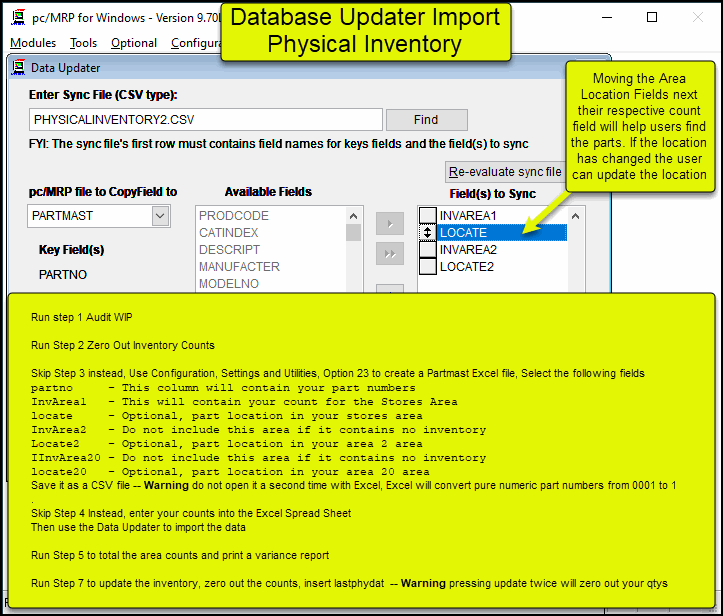
Task: Select MANUFACTER in Available Fields
Action: (239, 267)
